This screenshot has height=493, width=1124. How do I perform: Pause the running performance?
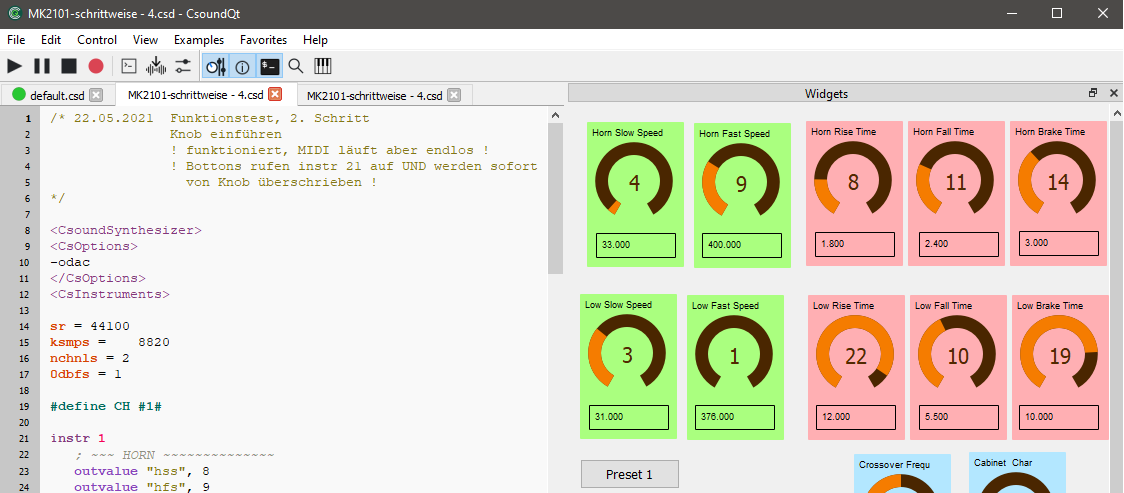[x=42, y=67]
